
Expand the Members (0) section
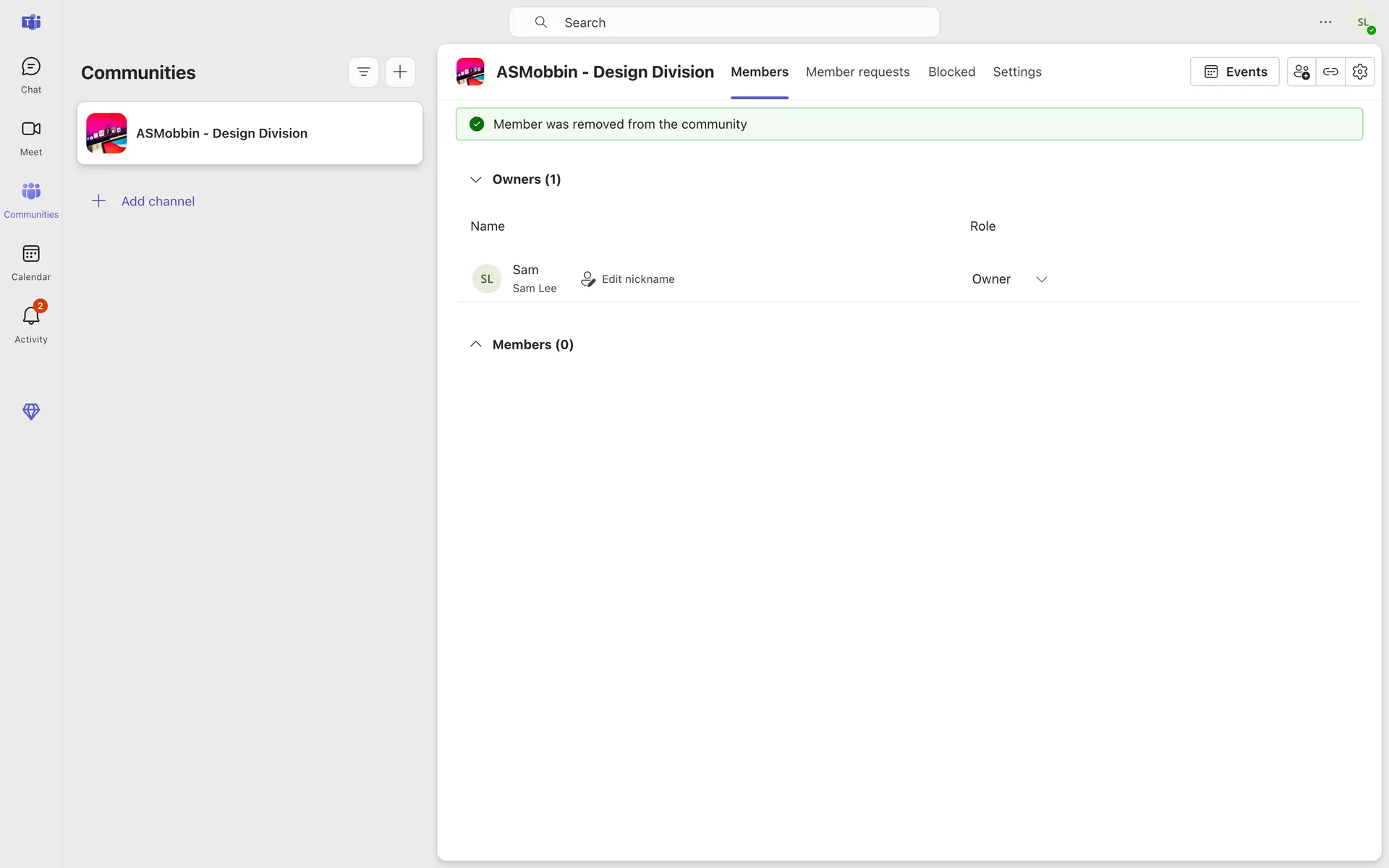pos(476,344)
